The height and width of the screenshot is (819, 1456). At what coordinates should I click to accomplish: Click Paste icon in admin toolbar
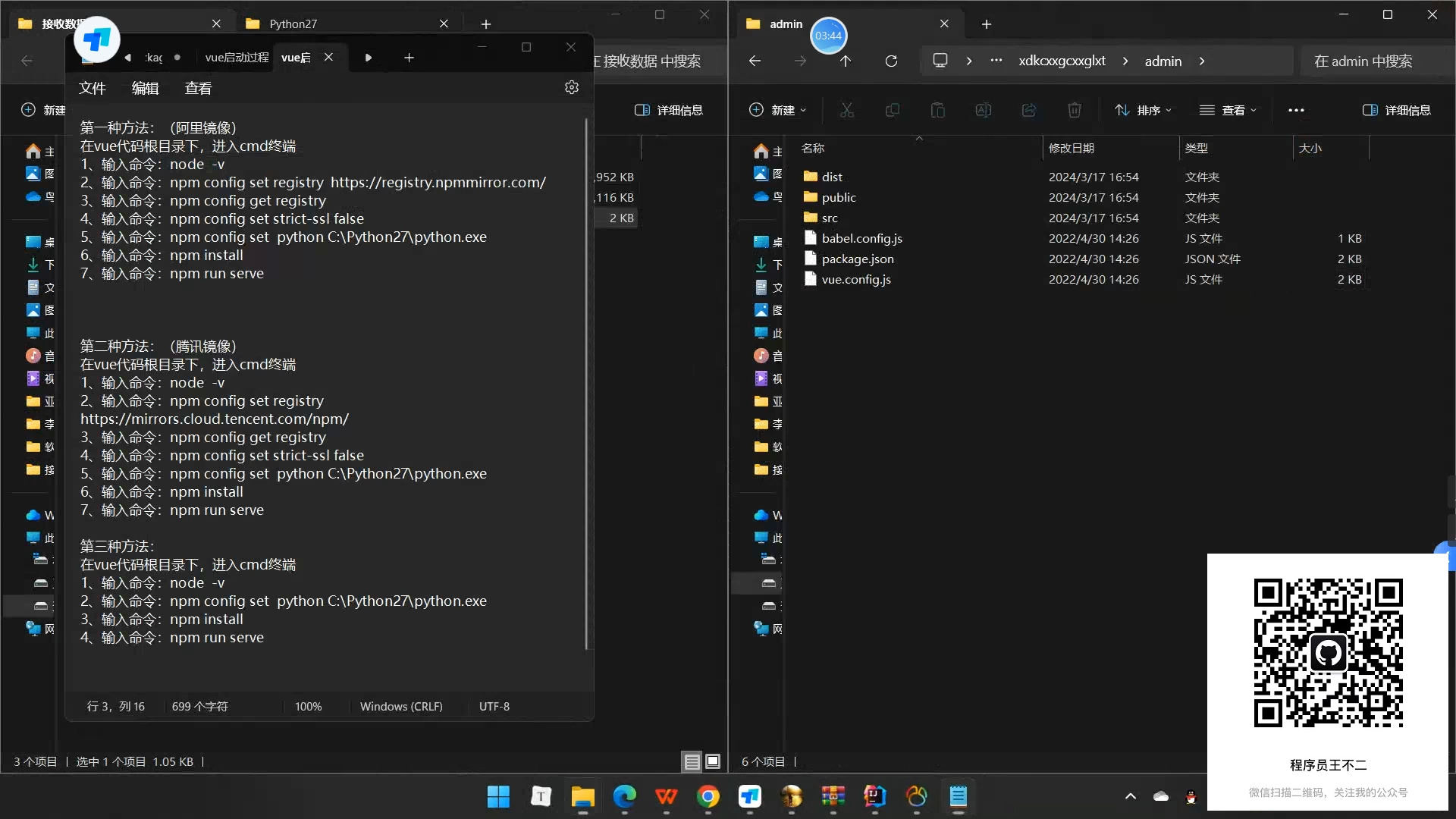(x=938, y=110)
